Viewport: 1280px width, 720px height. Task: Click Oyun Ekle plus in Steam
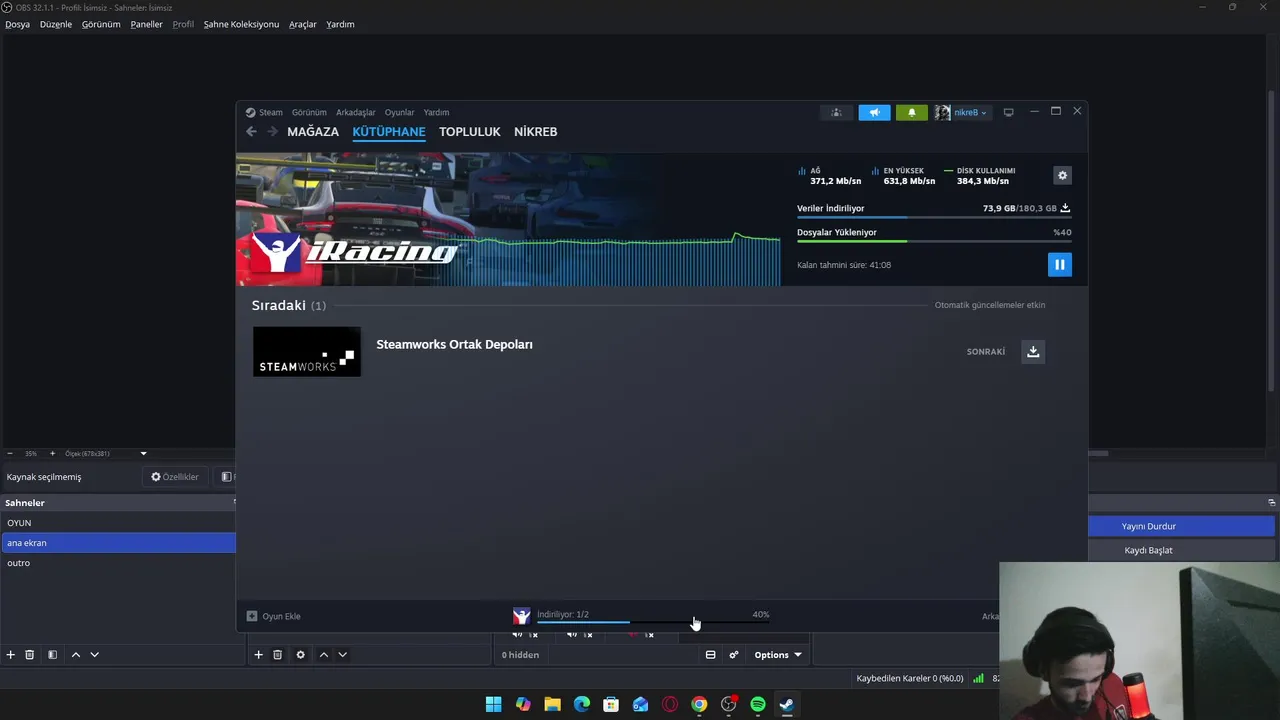(x=252, y=616)
